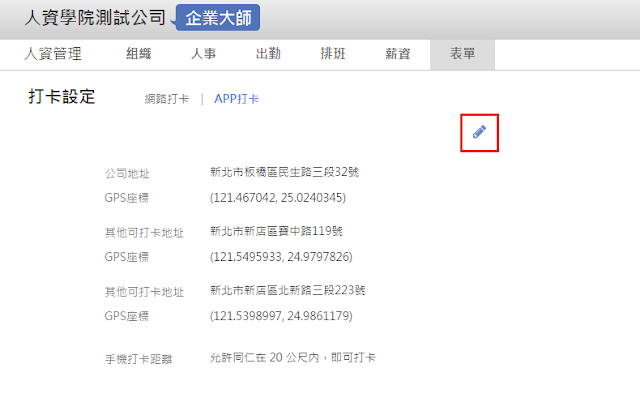
Task: Click text 允許同仁在 20 公尺內，即可打卡
Action: pos(293,358)
